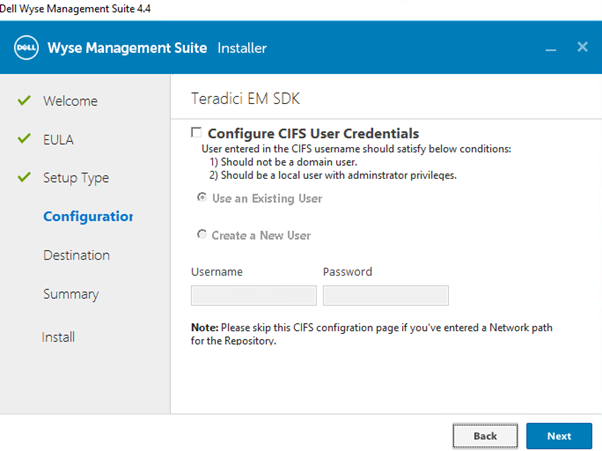Select the Configuration step
602x451 pixels.
pos(87,216)
